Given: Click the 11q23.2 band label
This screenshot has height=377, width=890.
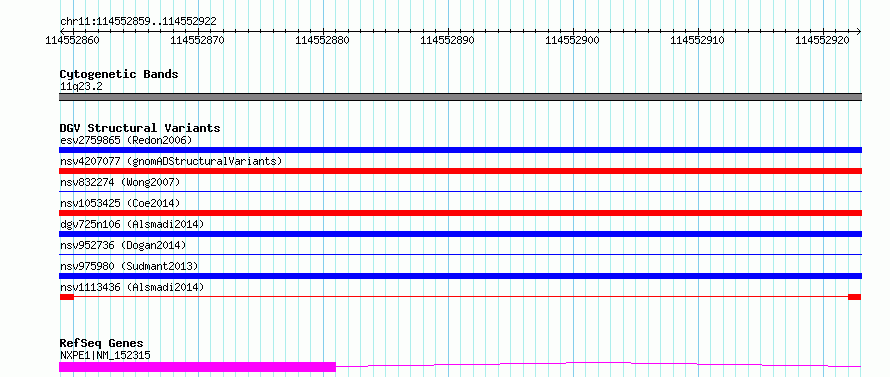Looking at the screenshot, I should tap(81, 87).
